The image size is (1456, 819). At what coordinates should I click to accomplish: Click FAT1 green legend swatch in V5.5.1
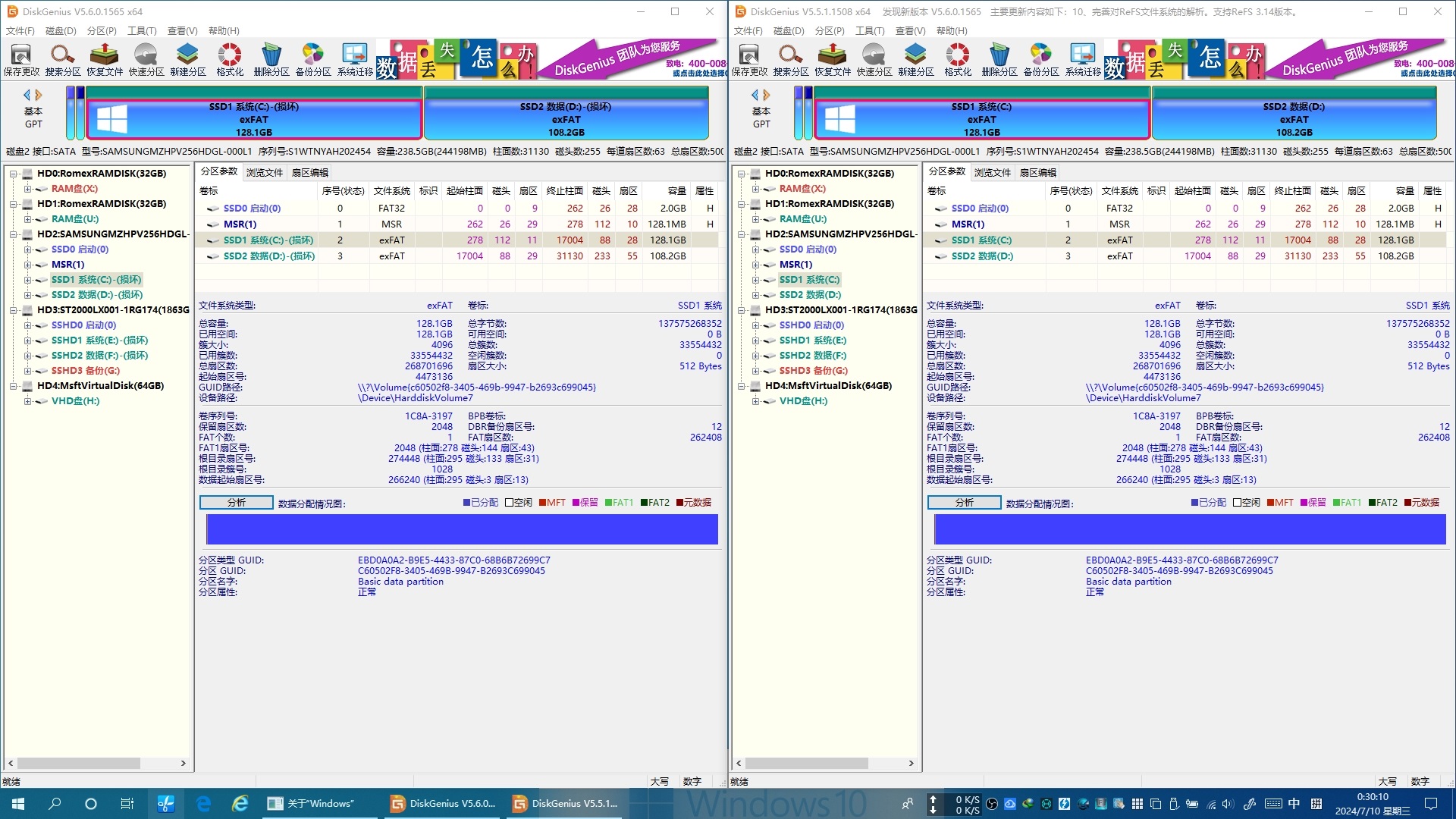1337,503
